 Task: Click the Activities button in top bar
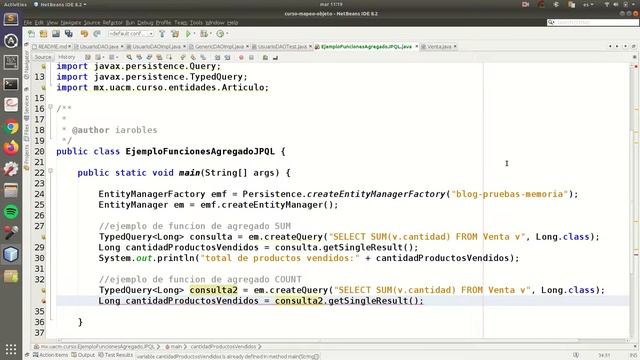click(x=15, y=4)
